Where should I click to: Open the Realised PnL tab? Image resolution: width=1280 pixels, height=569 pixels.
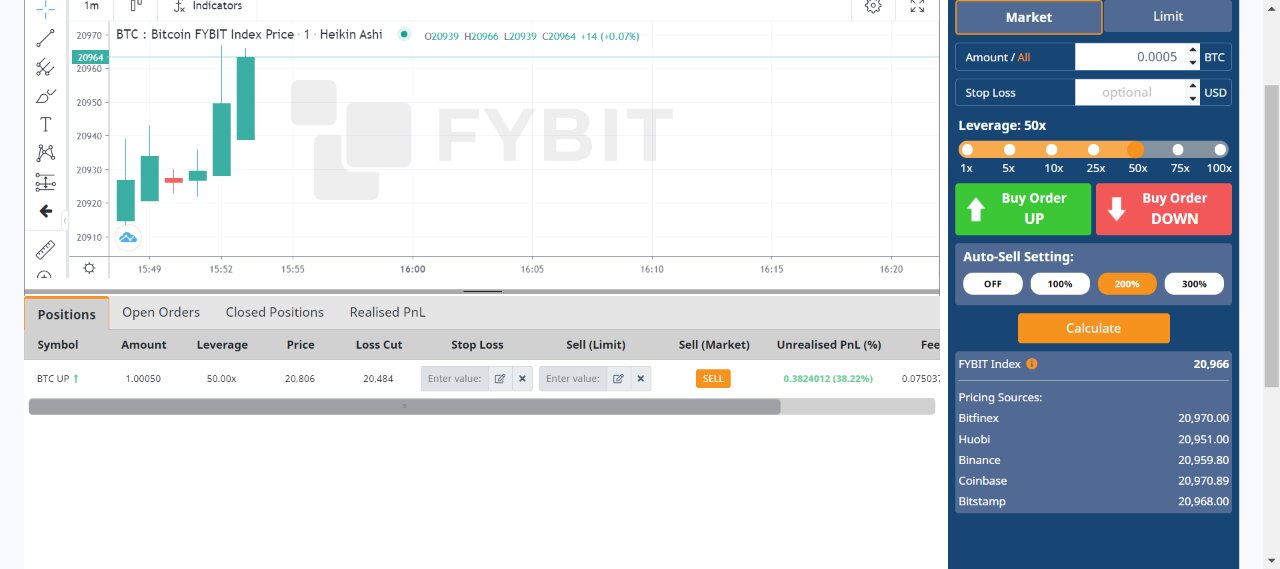[387, 312]
